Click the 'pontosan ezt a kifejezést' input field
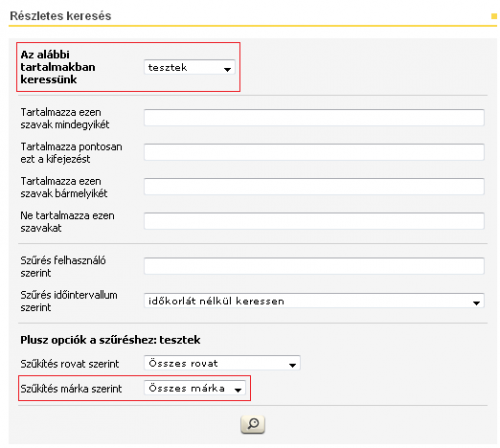The height and width of the screenshot is (448, 500). pos(314,152)
